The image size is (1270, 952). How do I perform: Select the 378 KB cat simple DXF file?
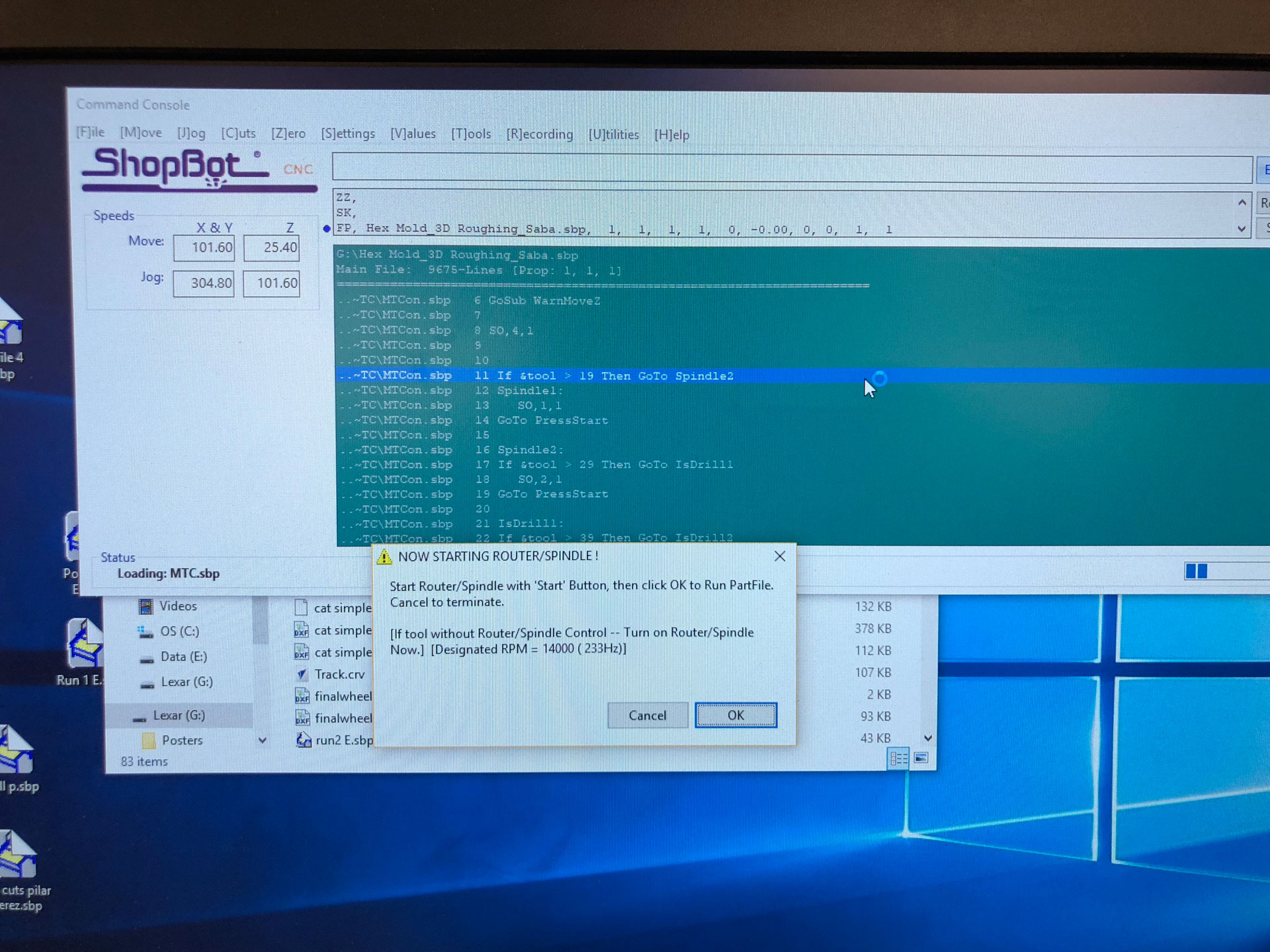pyautogui.click(x=343, y=631)
